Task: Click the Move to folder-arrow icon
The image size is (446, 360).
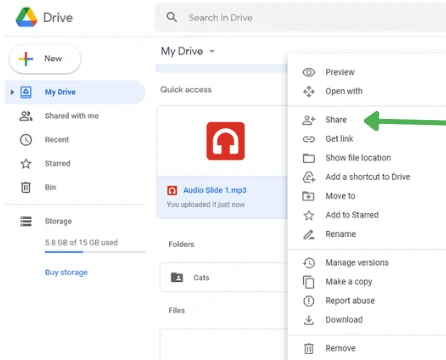Action: pos(308,196)
